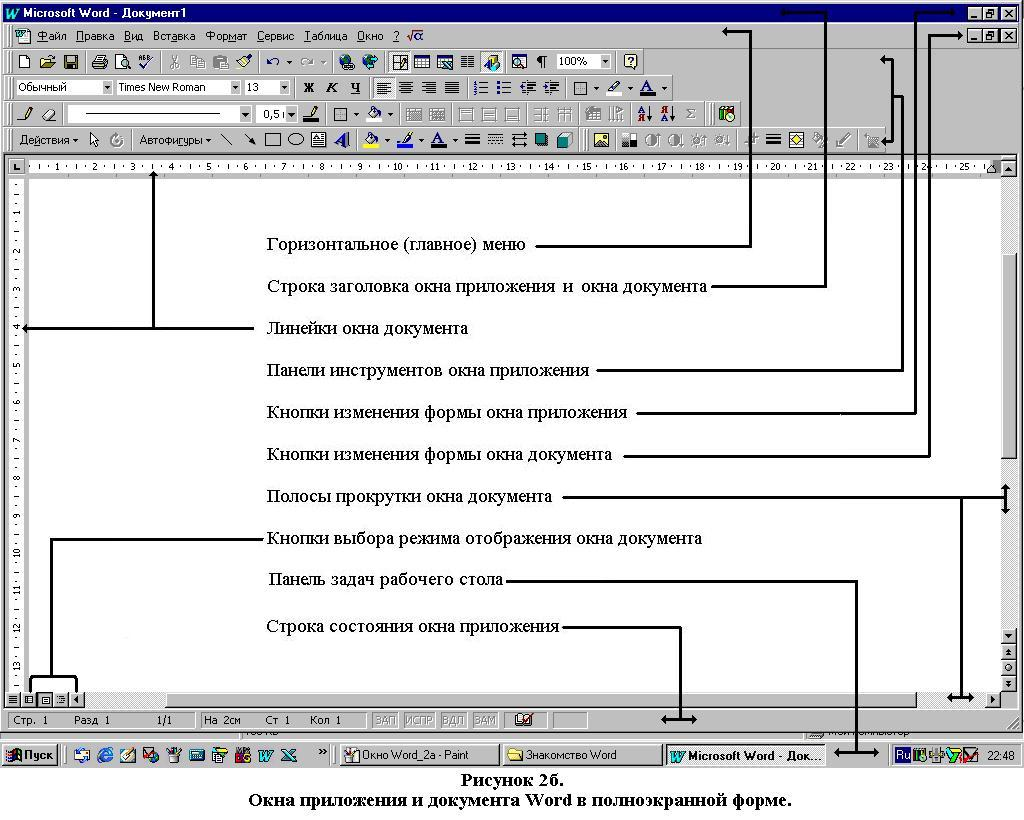Toggle Bold (Ж) formatting
This screenshot has width=1024, height=820.
point(308,87)
